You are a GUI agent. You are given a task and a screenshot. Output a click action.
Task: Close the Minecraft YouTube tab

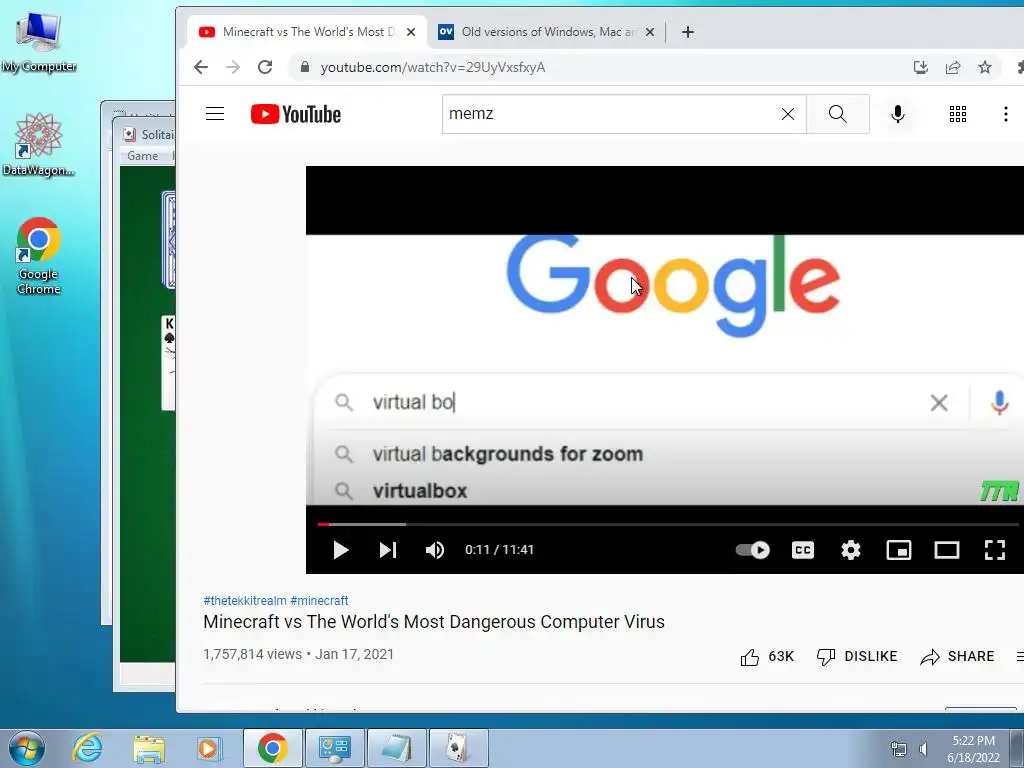click(411, 32)
